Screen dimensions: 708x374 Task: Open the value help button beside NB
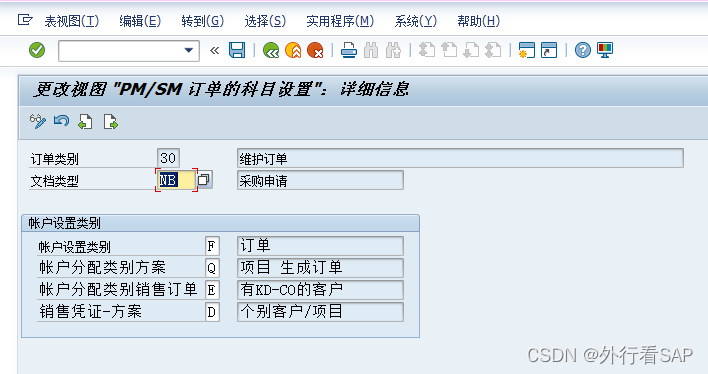(x=204, y=180)
